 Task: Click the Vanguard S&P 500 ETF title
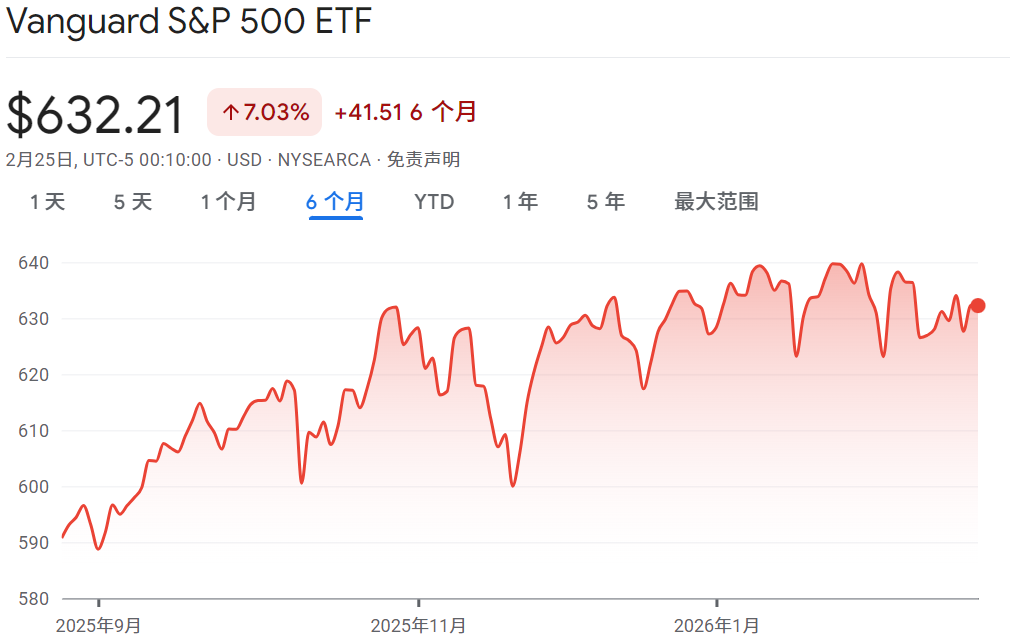[x=188, y=21]
